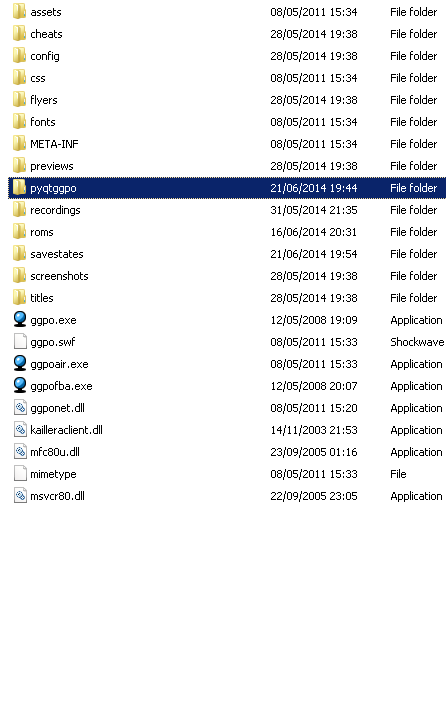Click the mimetype file icon

[19, 474]
